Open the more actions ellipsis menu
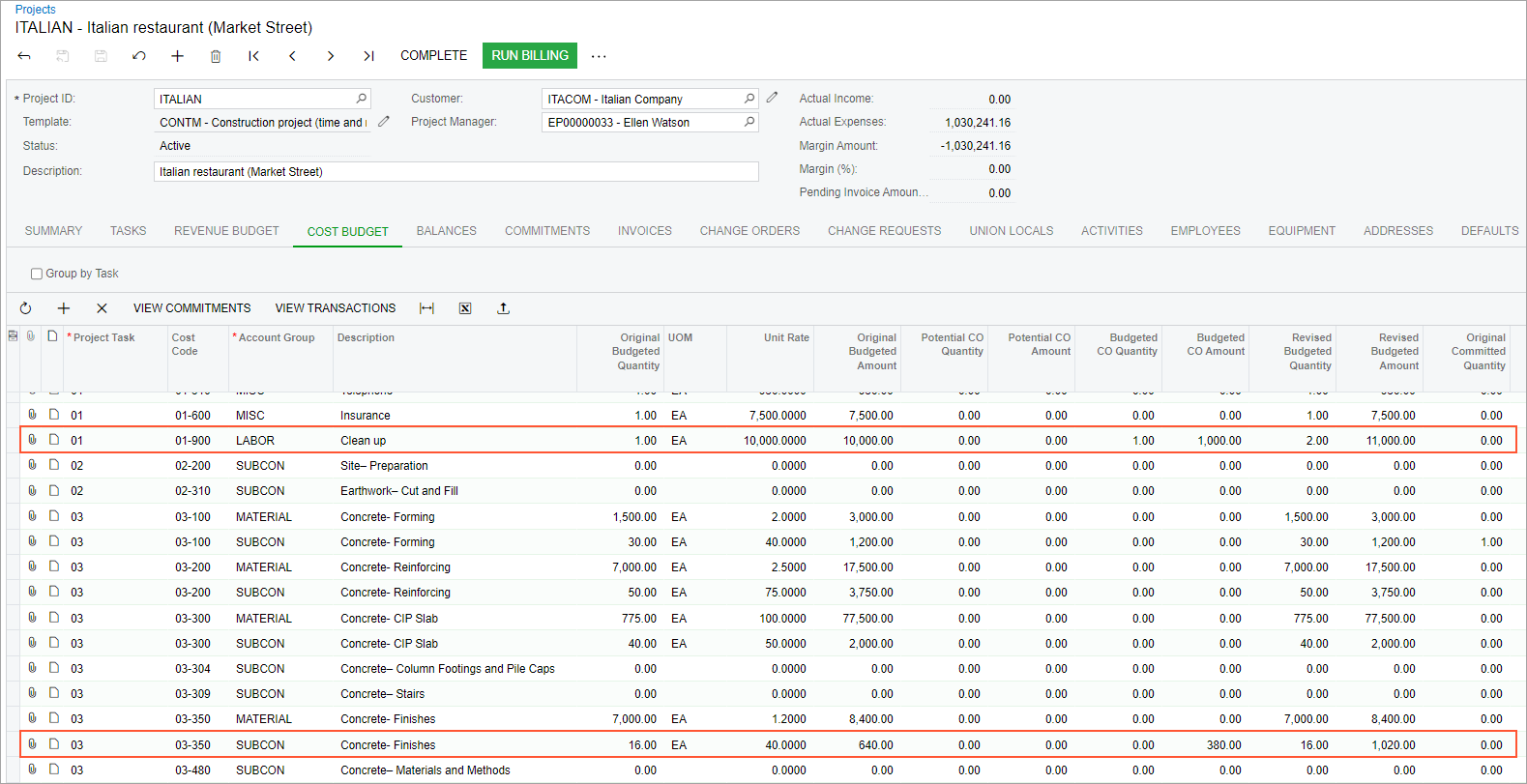 click(x=599, y=56)
